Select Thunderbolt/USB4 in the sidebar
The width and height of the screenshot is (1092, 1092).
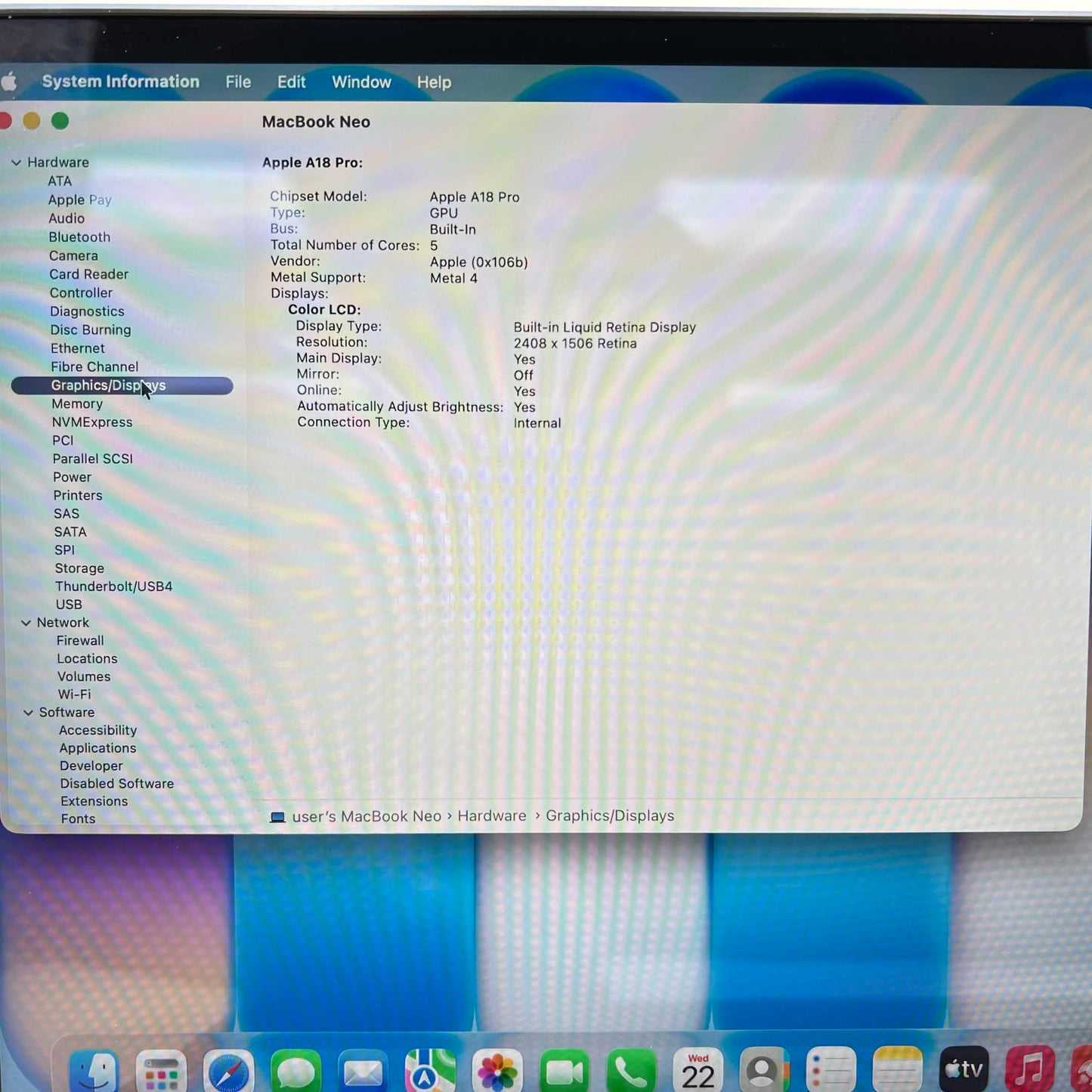coord(113,586)
